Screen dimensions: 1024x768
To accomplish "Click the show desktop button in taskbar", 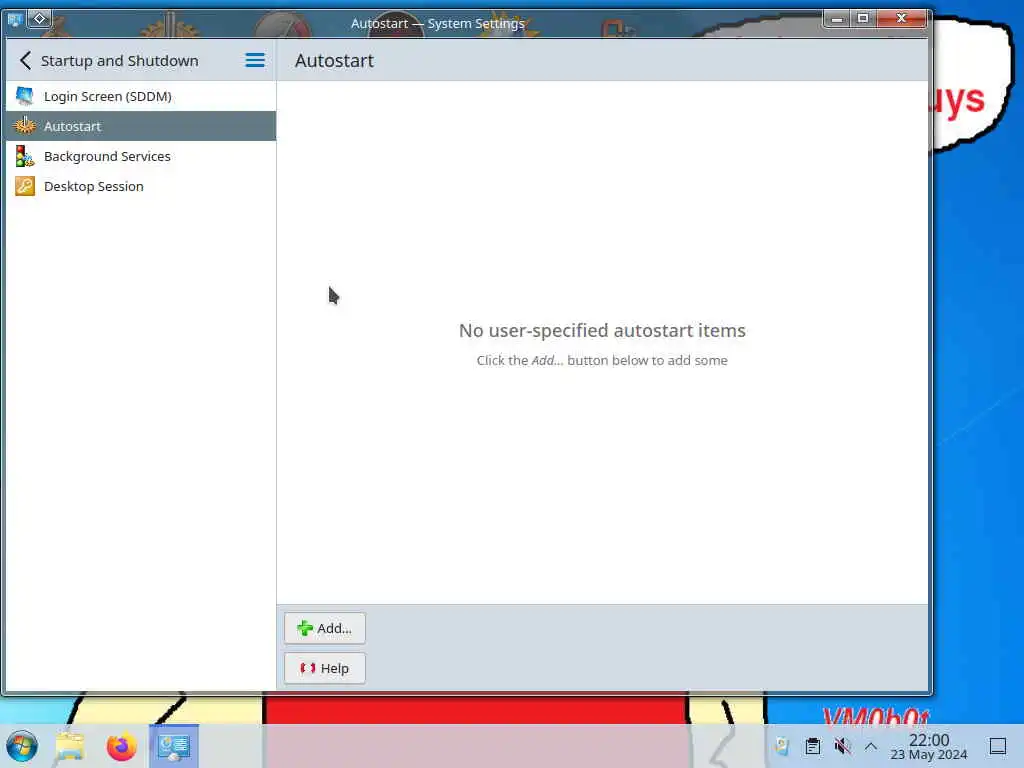I will [x=997, y=746].
